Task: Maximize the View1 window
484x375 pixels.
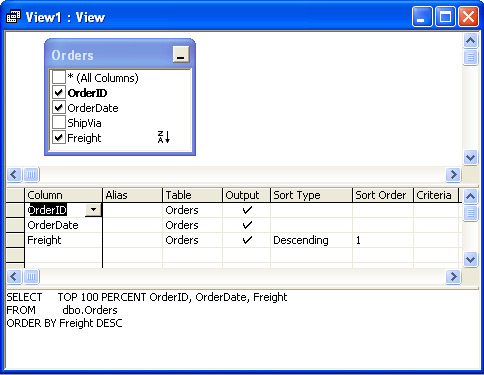Action: tap(445, 16)
